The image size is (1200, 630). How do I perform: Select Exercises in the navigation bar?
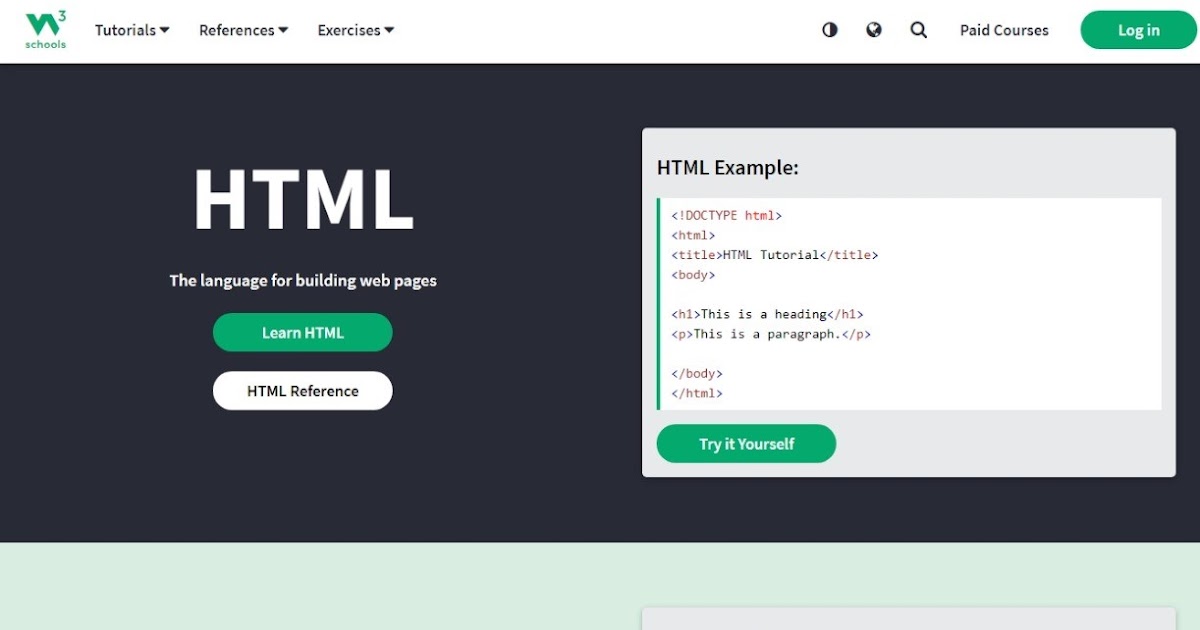355,30
